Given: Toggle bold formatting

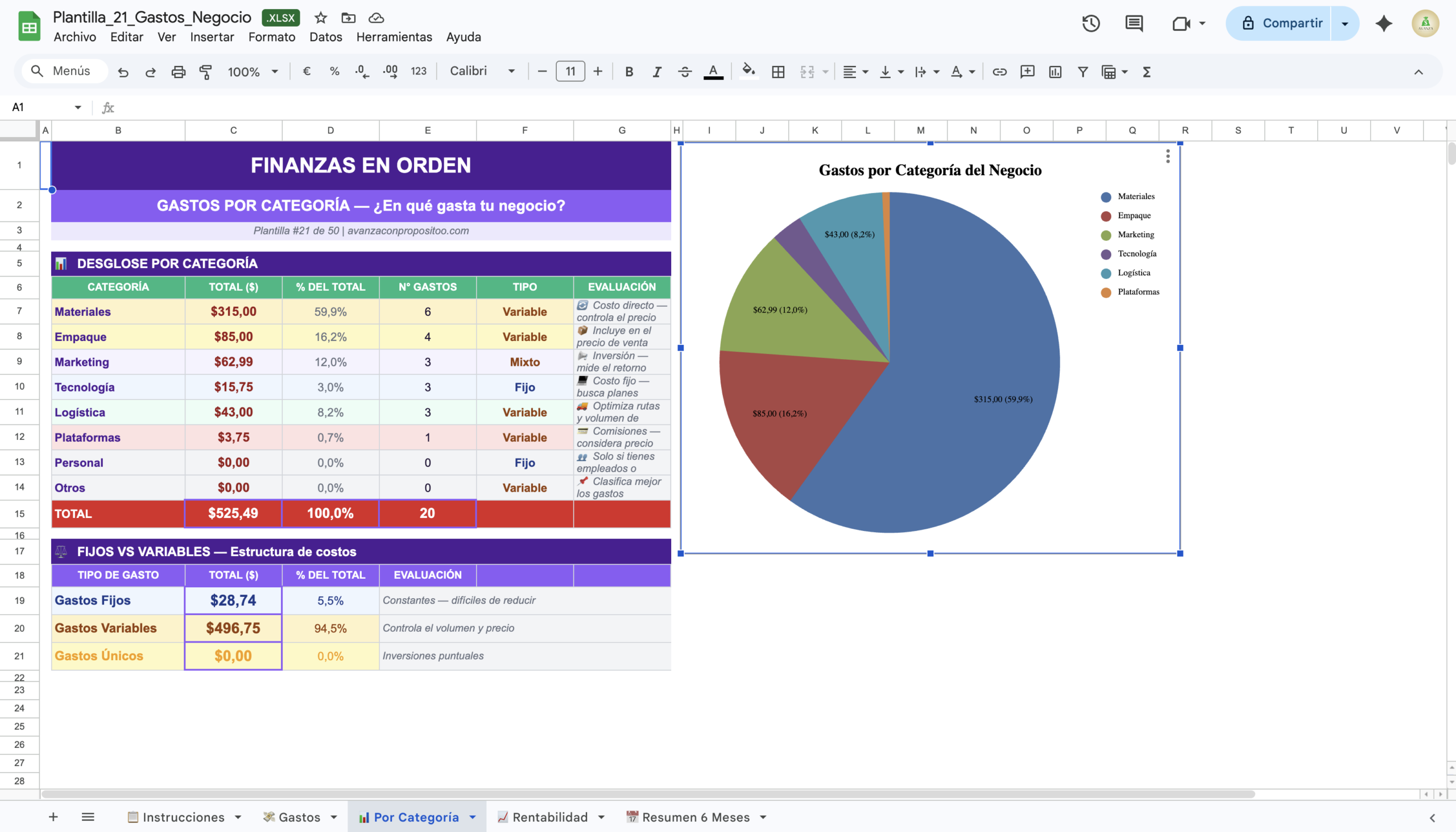Looking at the screenshot, I should 628,72.
